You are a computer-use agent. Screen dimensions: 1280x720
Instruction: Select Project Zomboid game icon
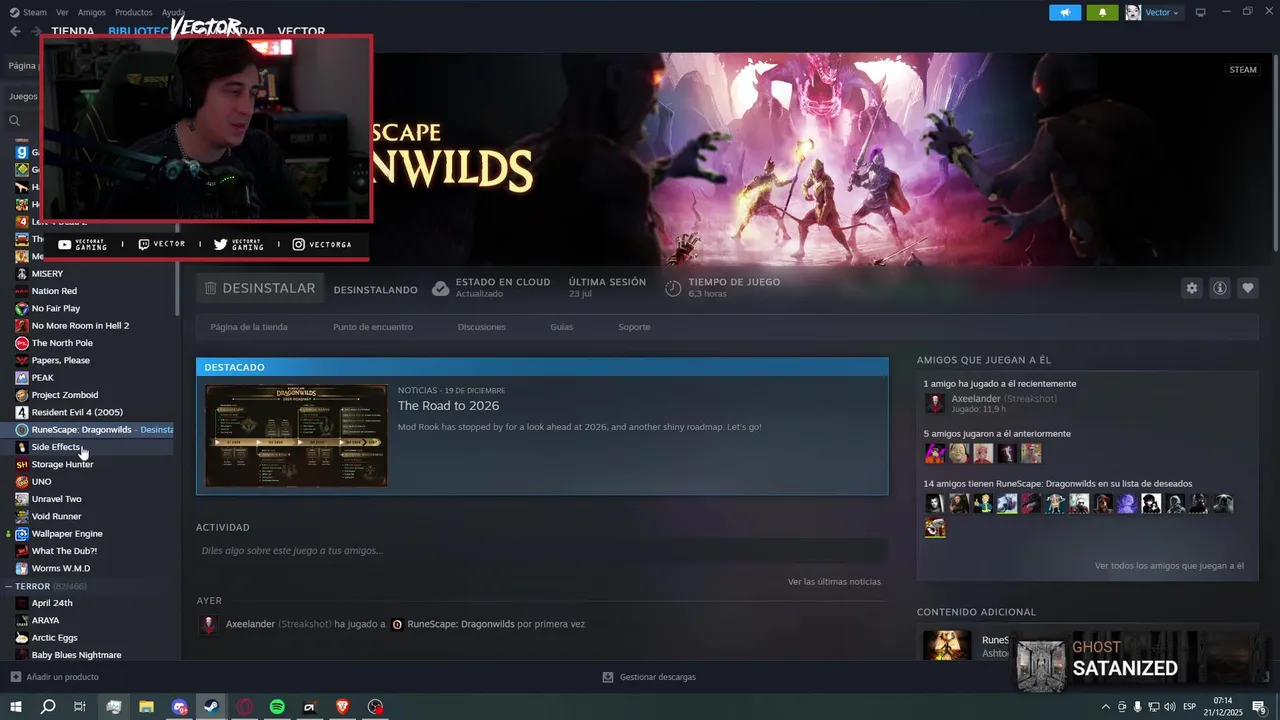pos(22,395)
